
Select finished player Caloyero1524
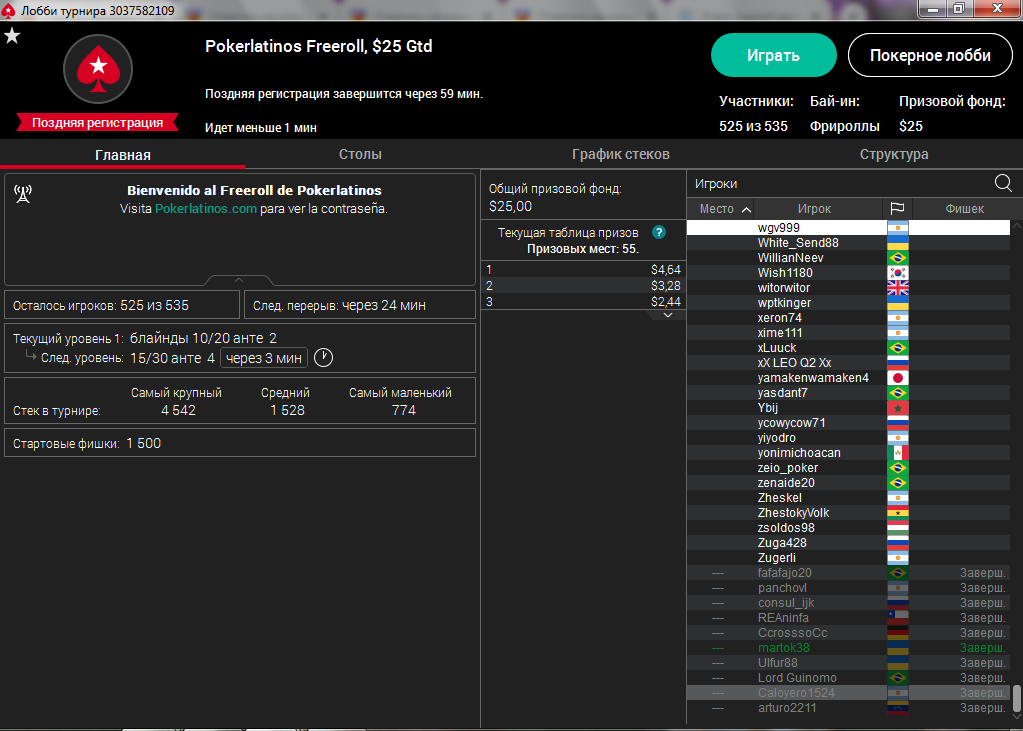pyautogui.click(x=849, y=693)
